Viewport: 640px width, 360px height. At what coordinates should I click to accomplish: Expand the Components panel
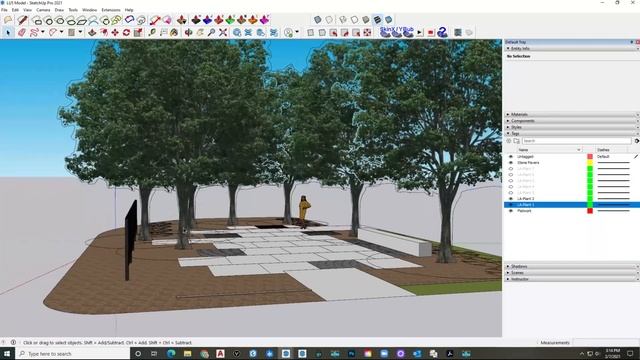(508, 121)
